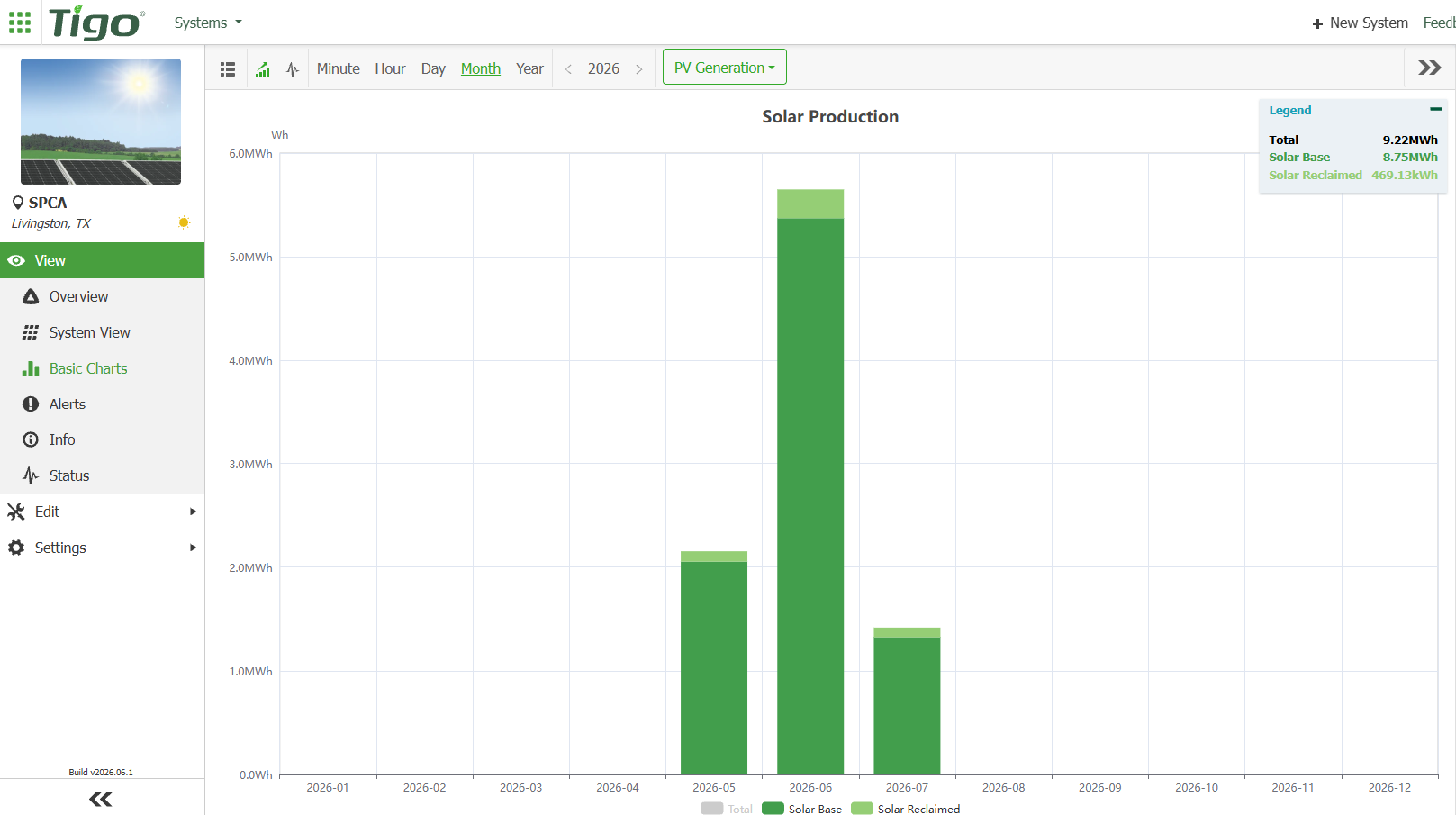Click the Status pulse icon

click(31, 475)
